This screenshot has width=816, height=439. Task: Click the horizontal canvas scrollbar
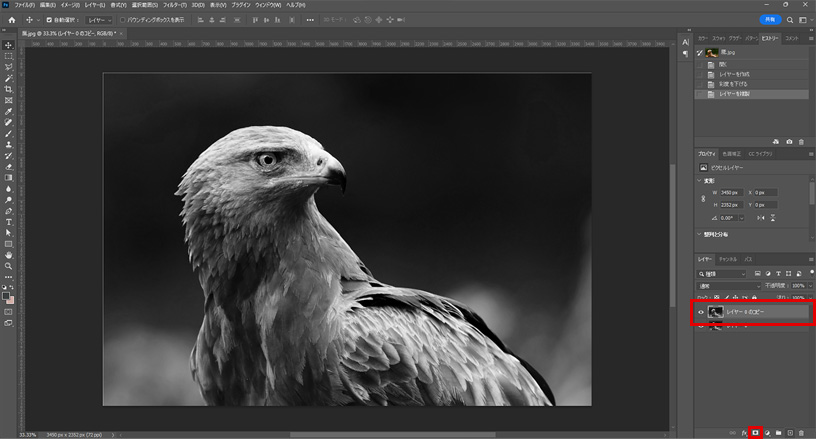click(x=392, y=435)
